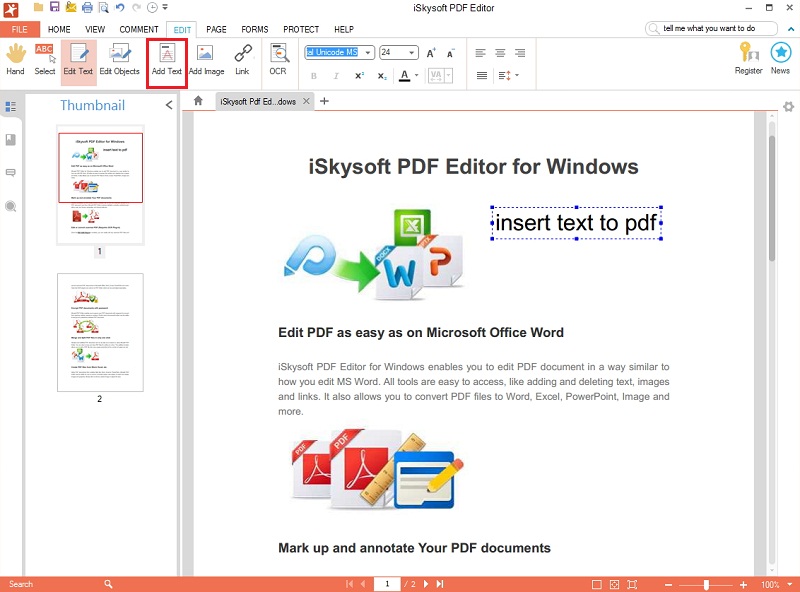Open the HELP tab

[344, 29]
